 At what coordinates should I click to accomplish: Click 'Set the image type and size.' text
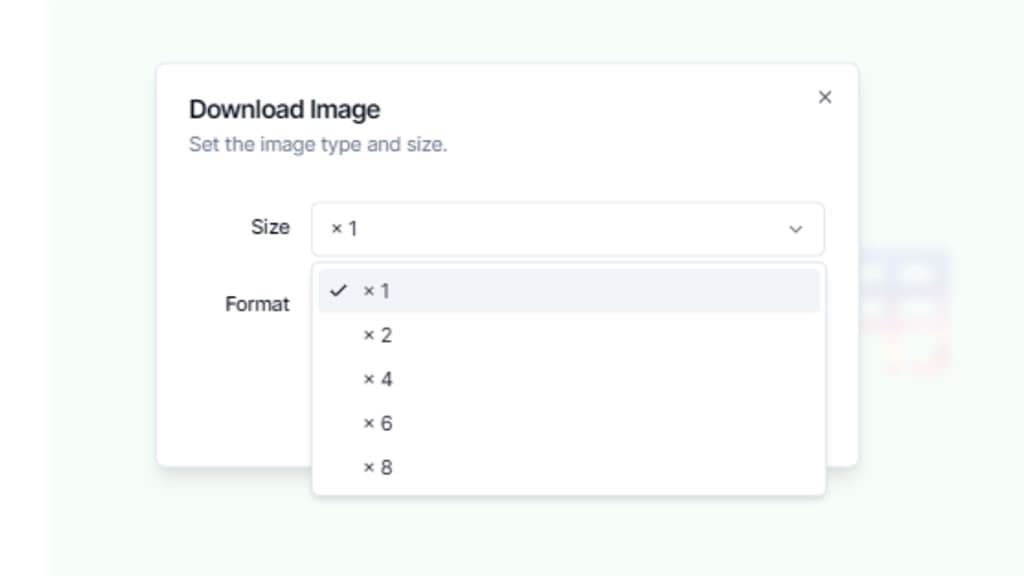pos(318,144)
